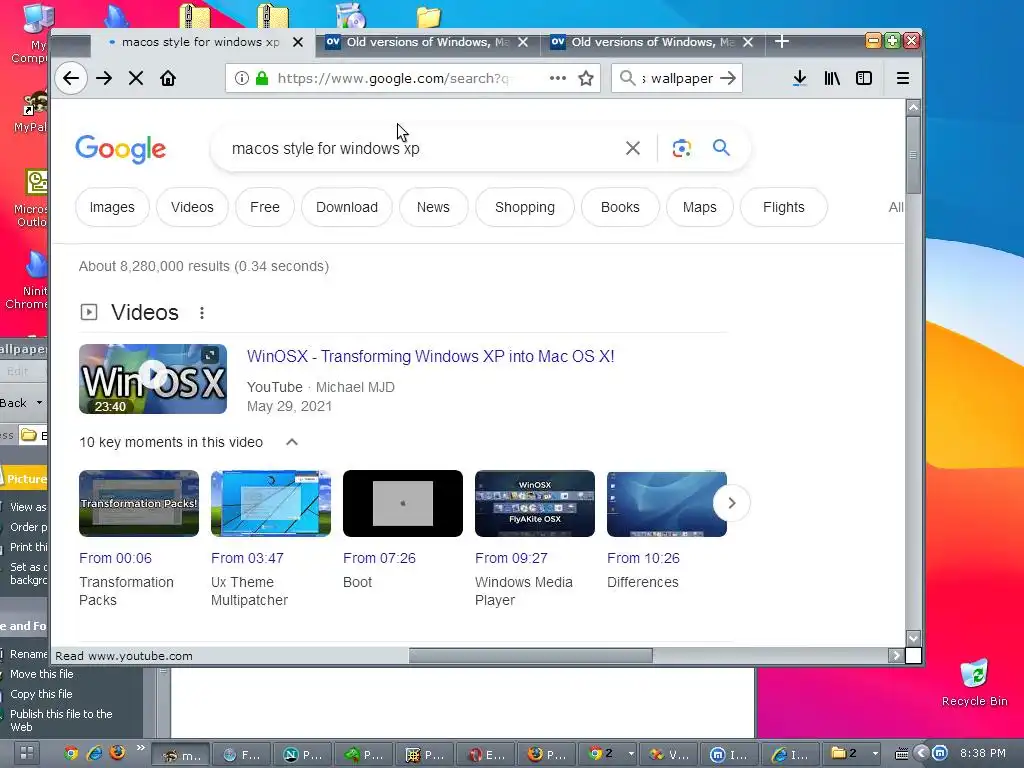Viewport: 1024px width, 768px height.
Task: Launch Chrome from quick launch bar
Action: 71,754
